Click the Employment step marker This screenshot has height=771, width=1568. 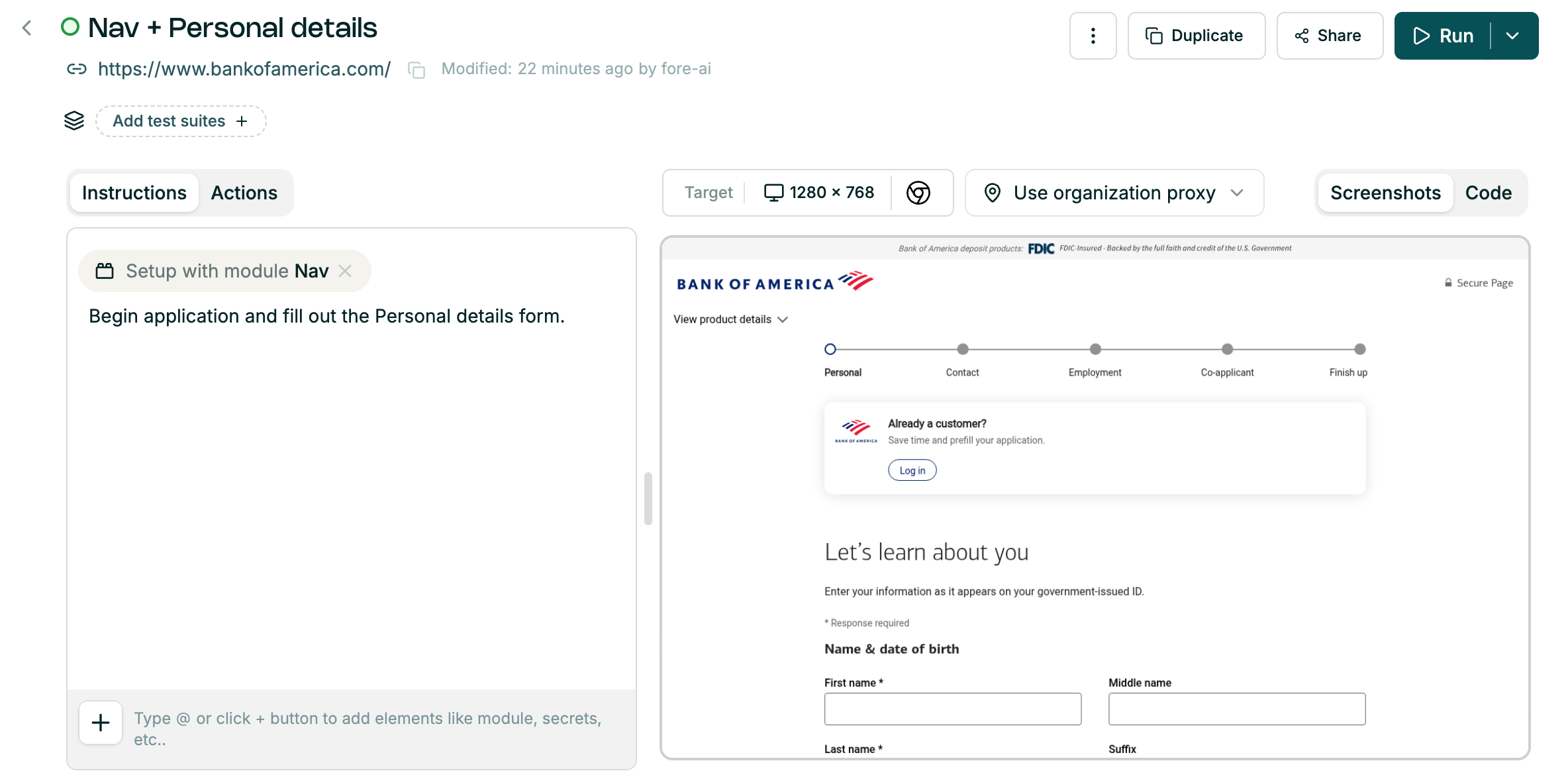point(1095,349)
